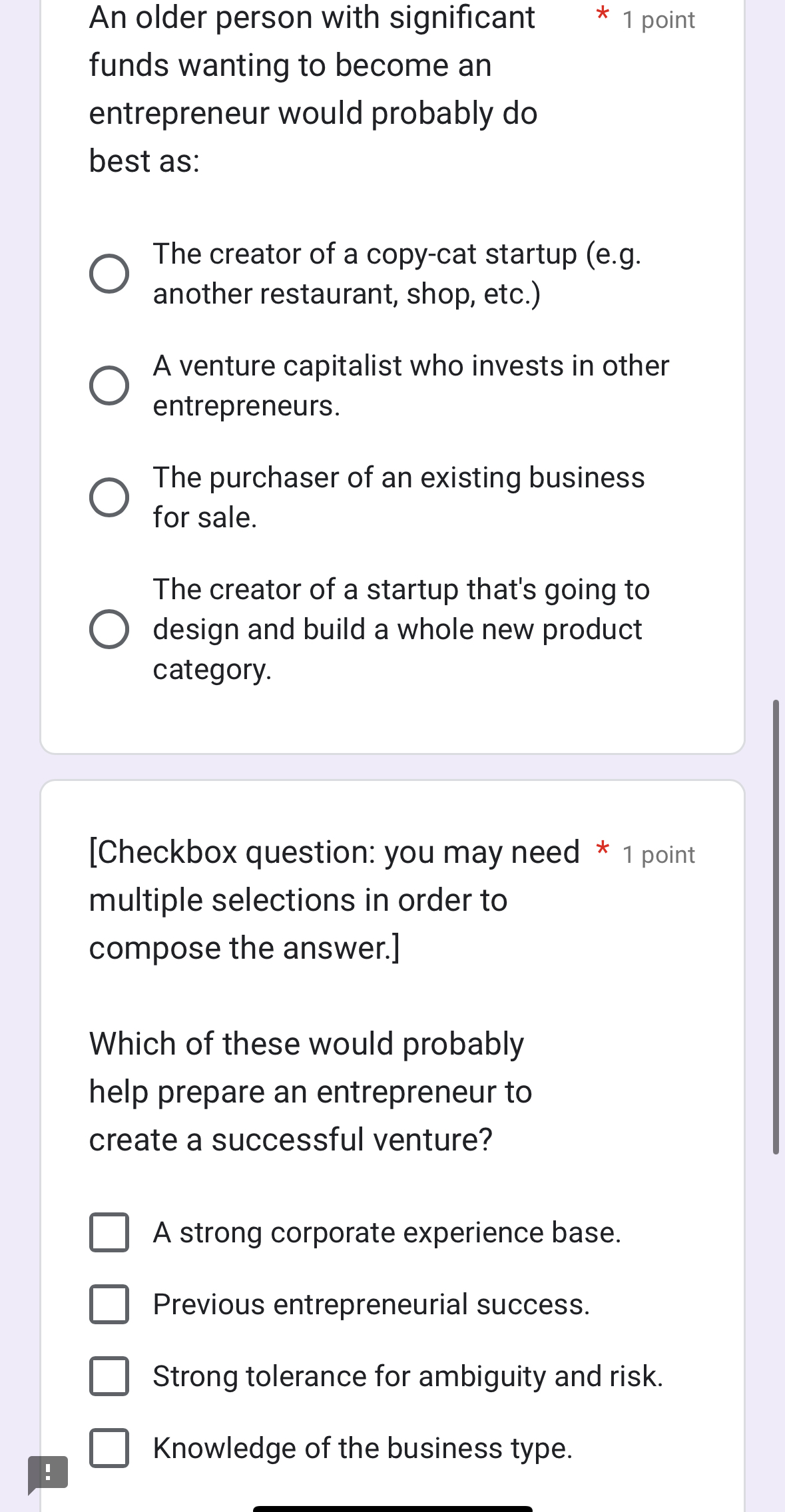Enable Strong tolerance for ambiguity and risk checkbox

coord(109,1376)
